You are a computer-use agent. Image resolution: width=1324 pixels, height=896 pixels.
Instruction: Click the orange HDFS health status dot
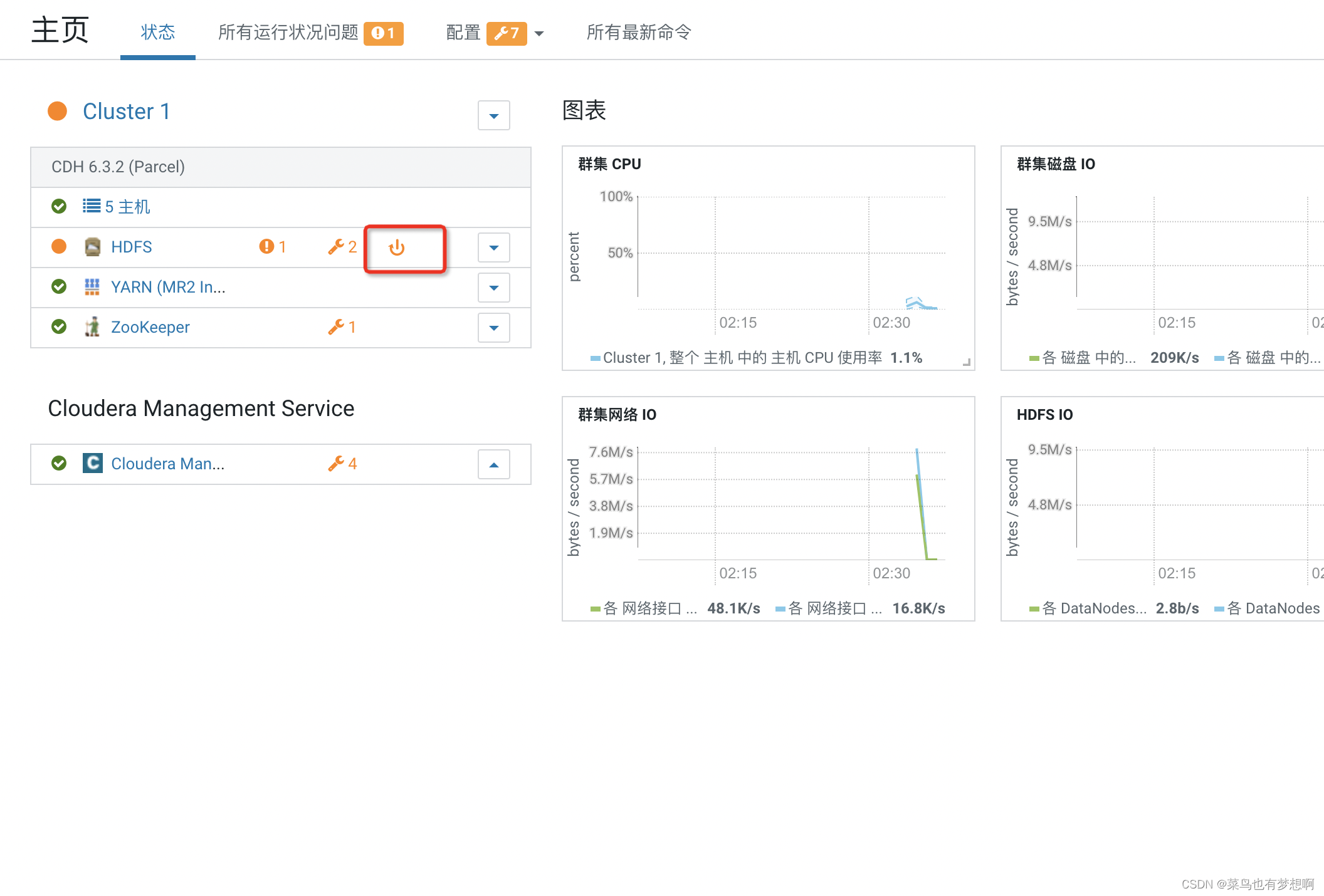point(59,246)
